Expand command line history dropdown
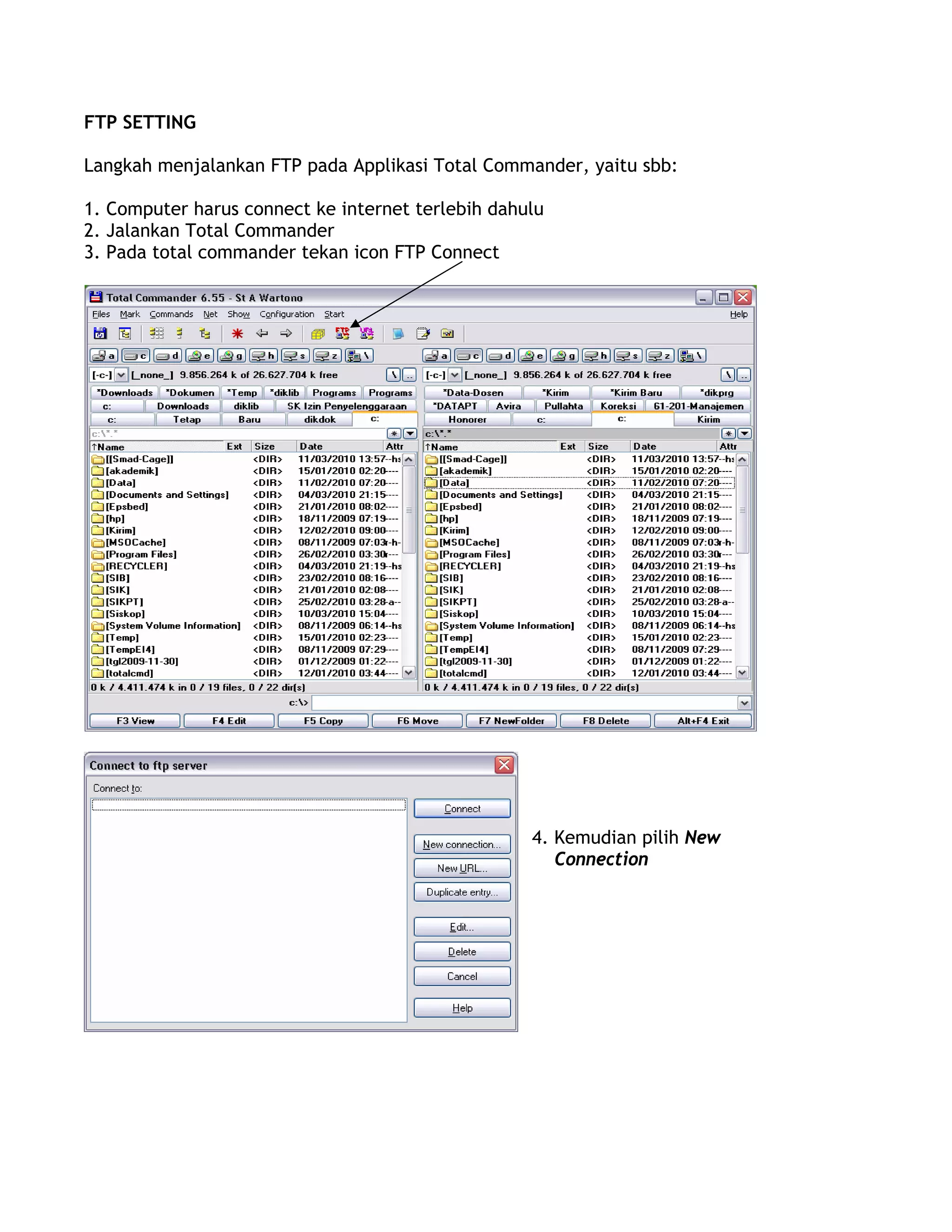952x1232 pixels. coord(744,703)
